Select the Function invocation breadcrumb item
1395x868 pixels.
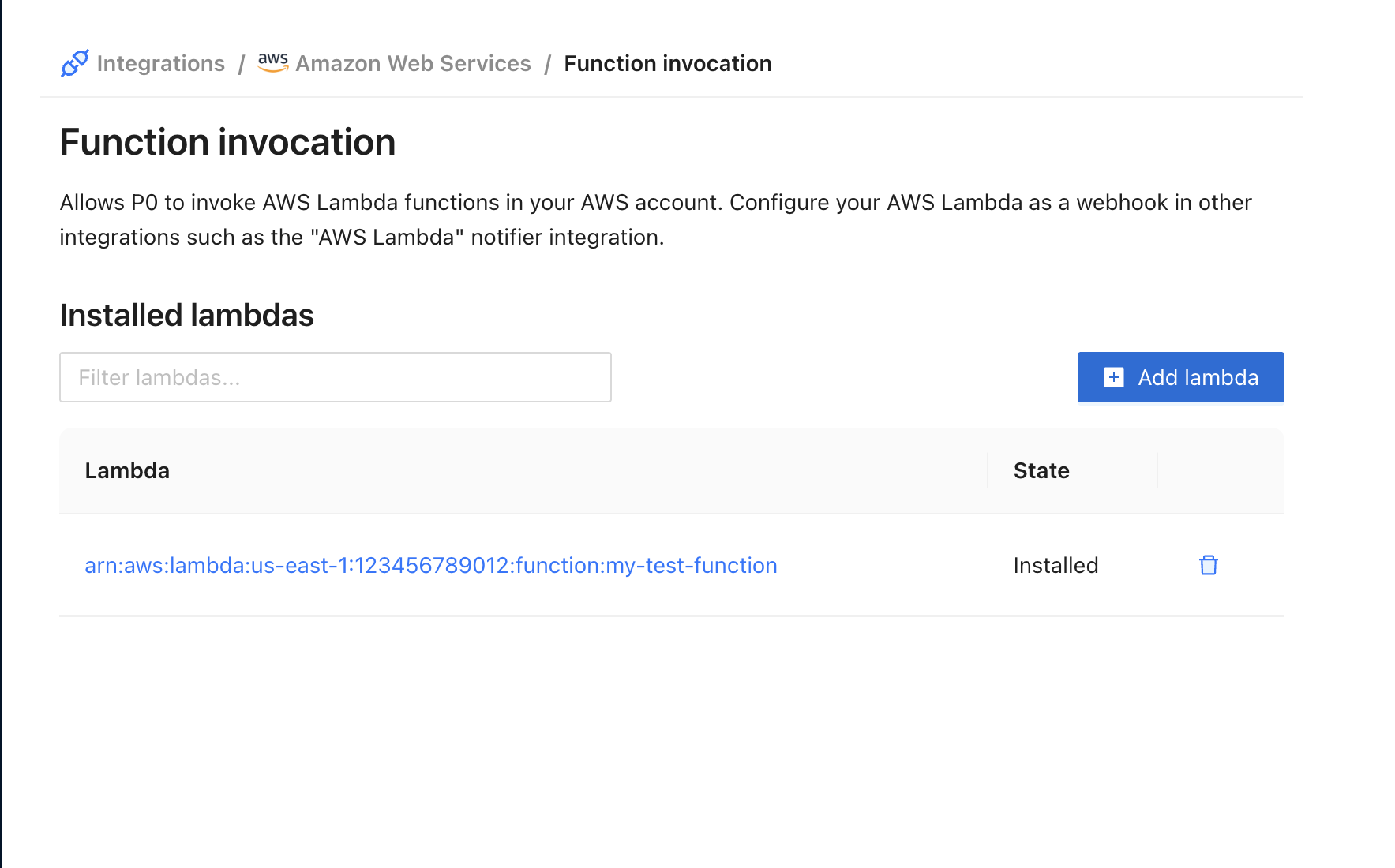[667, 63]
